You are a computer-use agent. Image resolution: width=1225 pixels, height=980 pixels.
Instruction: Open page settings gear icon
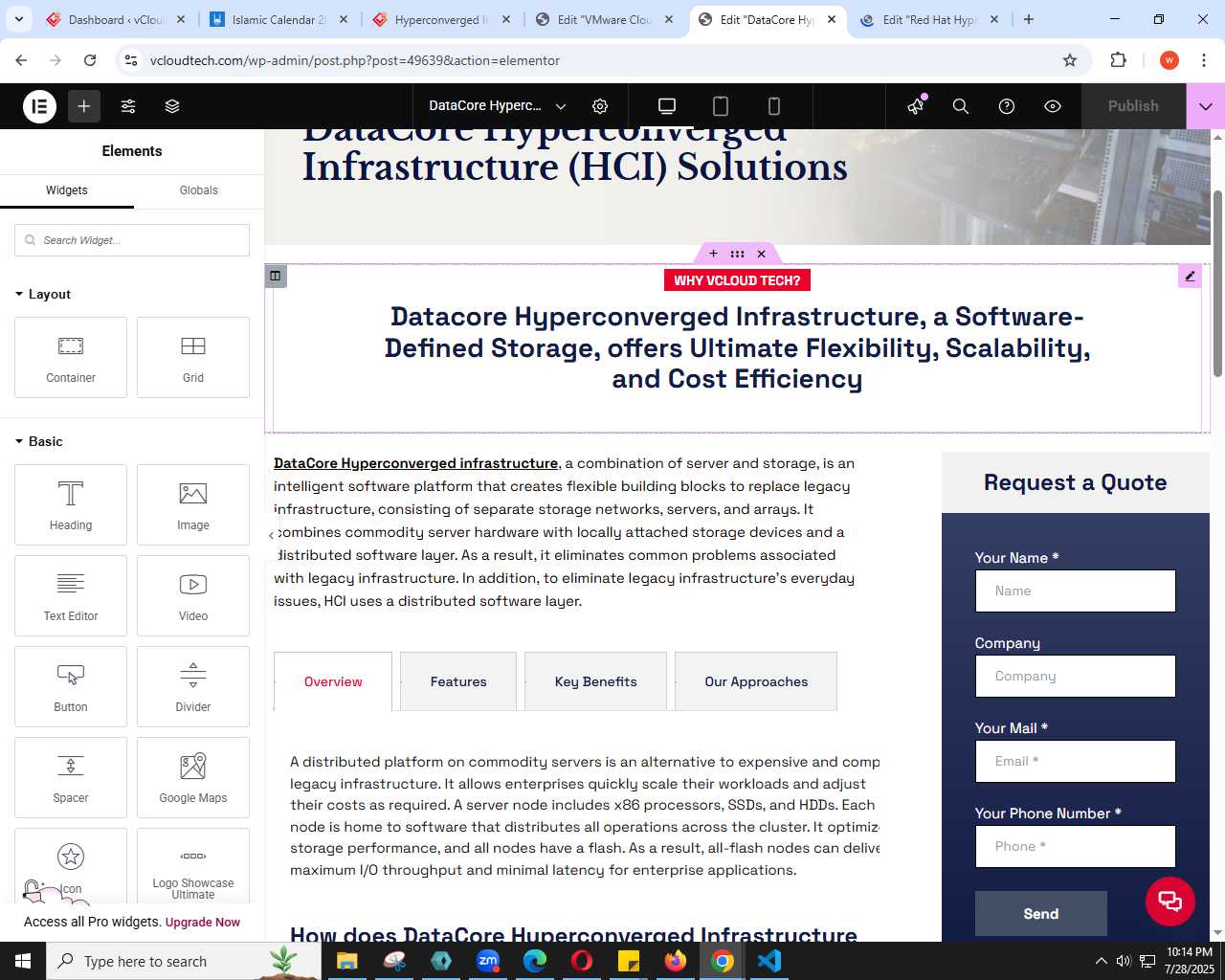click(x=600, y=106)
